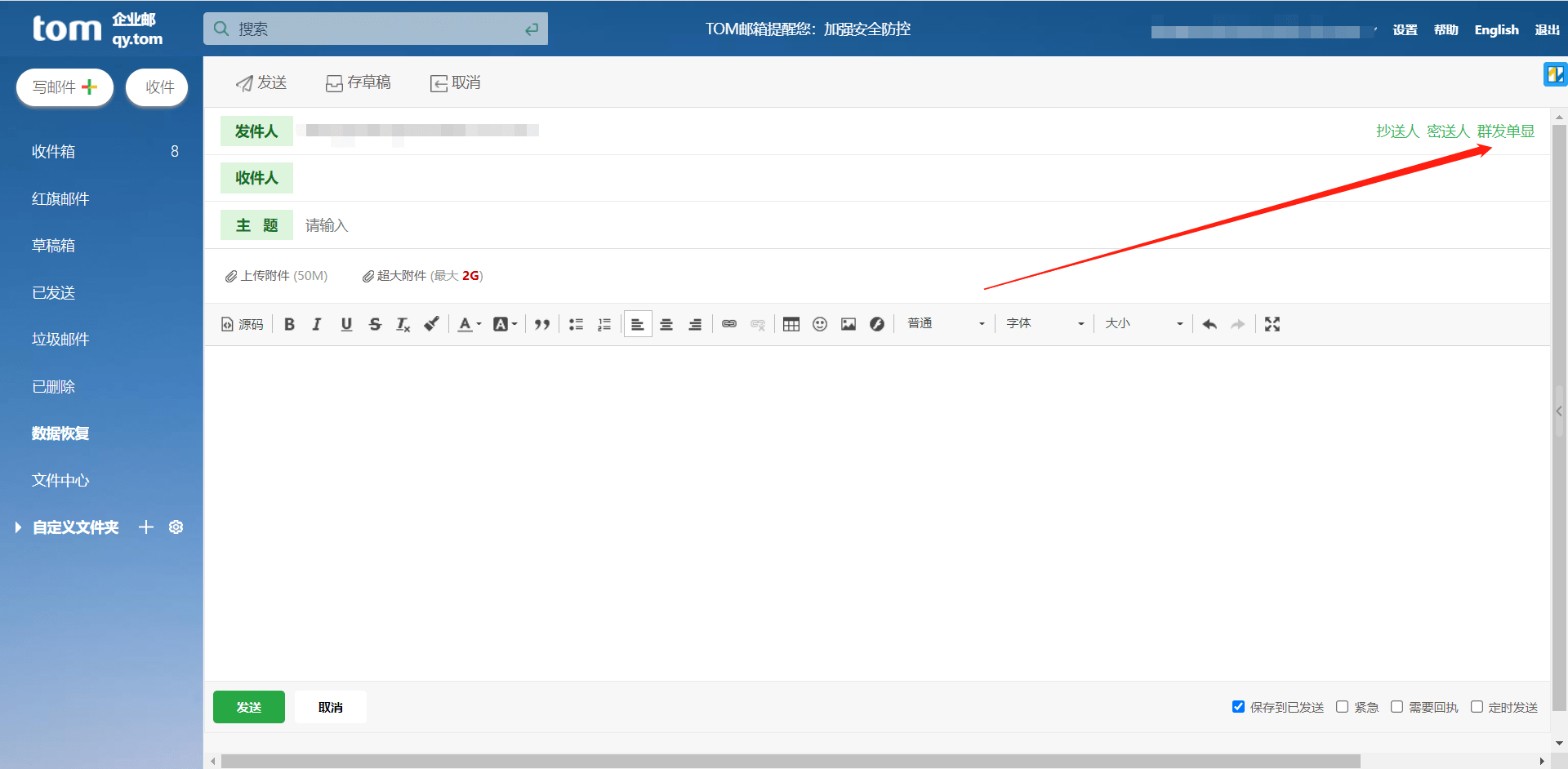Open the 普通 paragraph format dropdown
1568x769 pixels.
coord(945,324)
